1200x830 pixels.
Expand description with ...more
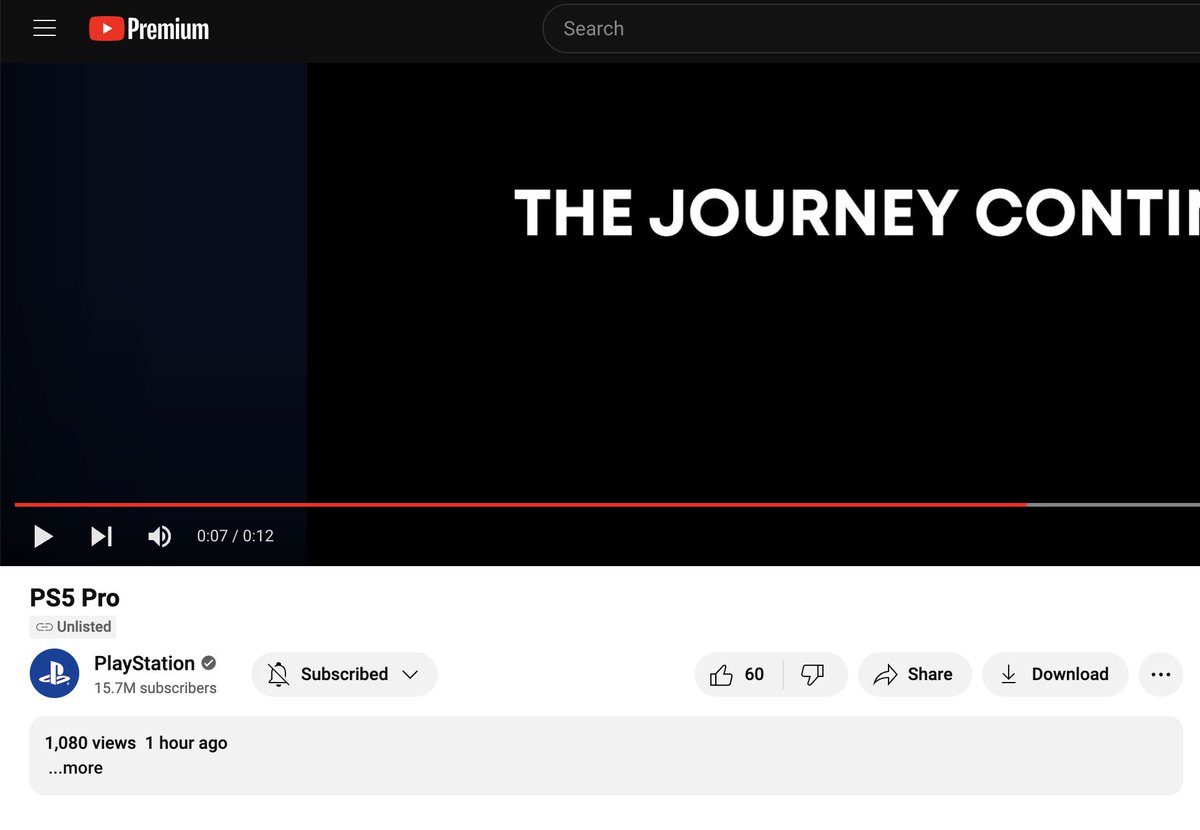[x=76, y=768]
